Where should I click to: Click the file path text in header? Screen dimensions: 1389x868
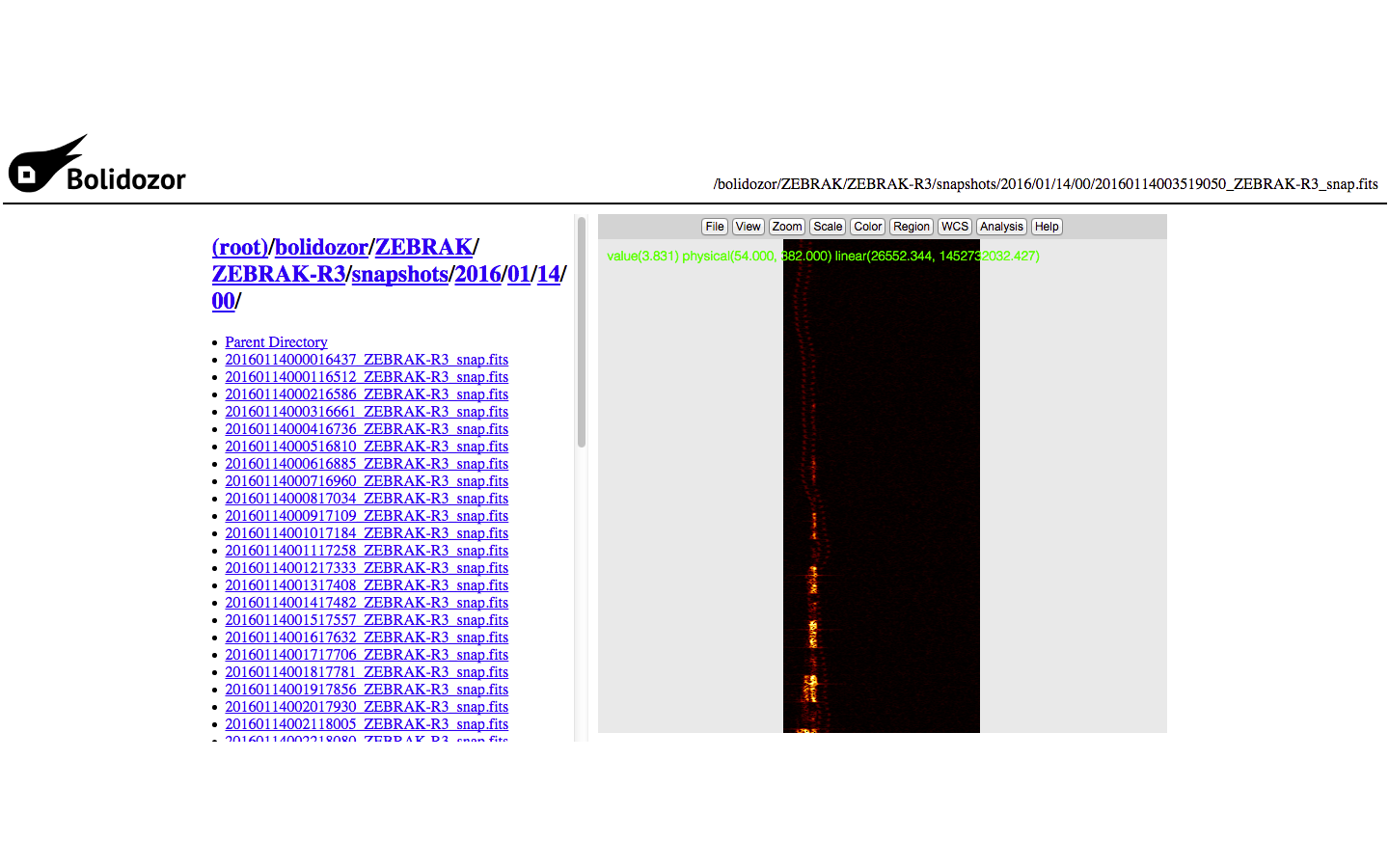[1046, 183]
